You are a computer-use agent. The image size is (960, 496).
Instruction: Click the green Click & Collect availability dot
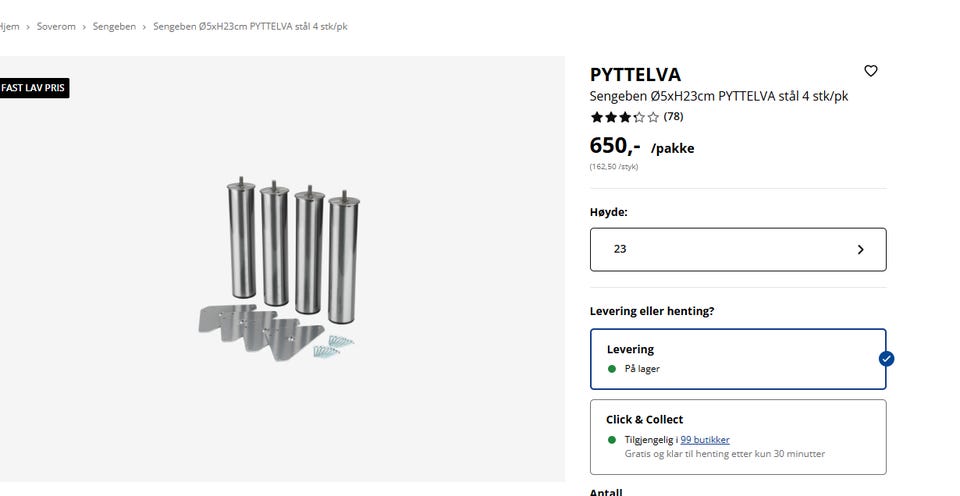click(612, 440)
